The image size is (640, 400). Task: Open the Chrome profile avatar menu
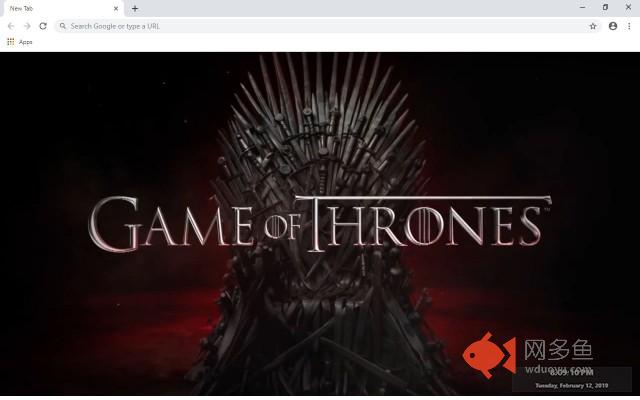tap(613, 26)
